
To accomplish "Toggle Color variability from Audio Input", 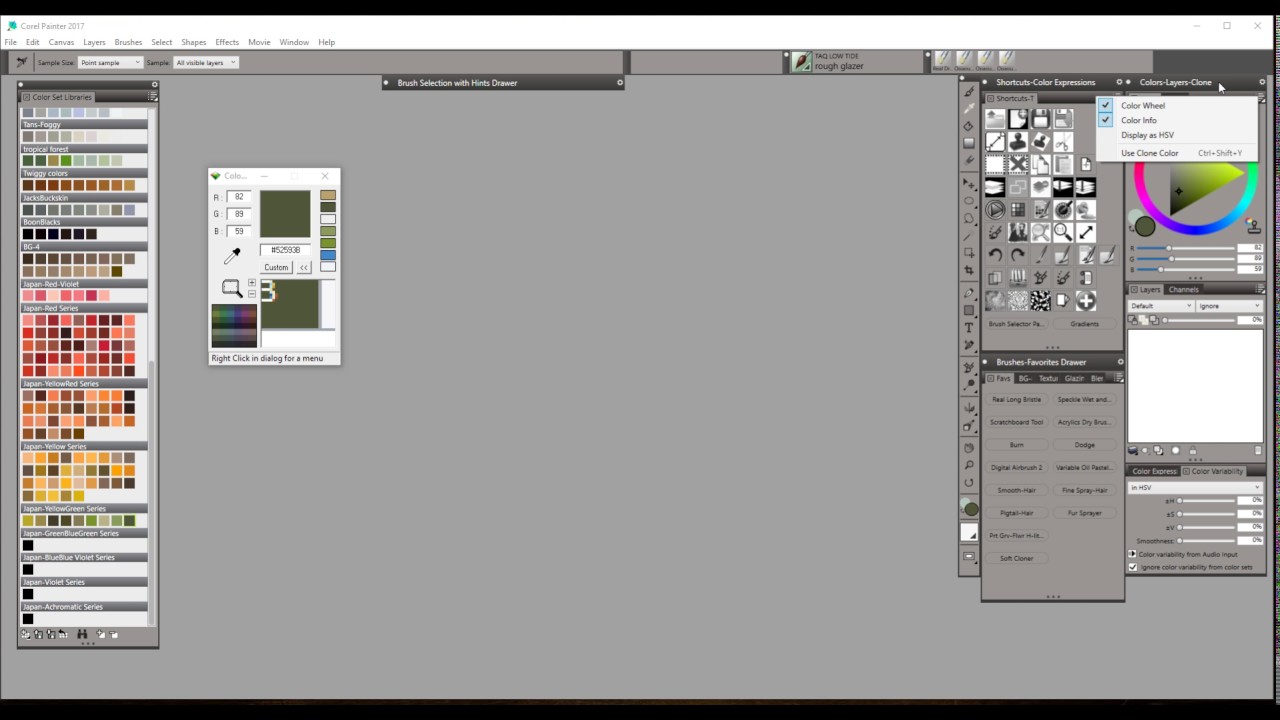I will pos(1133,554).
